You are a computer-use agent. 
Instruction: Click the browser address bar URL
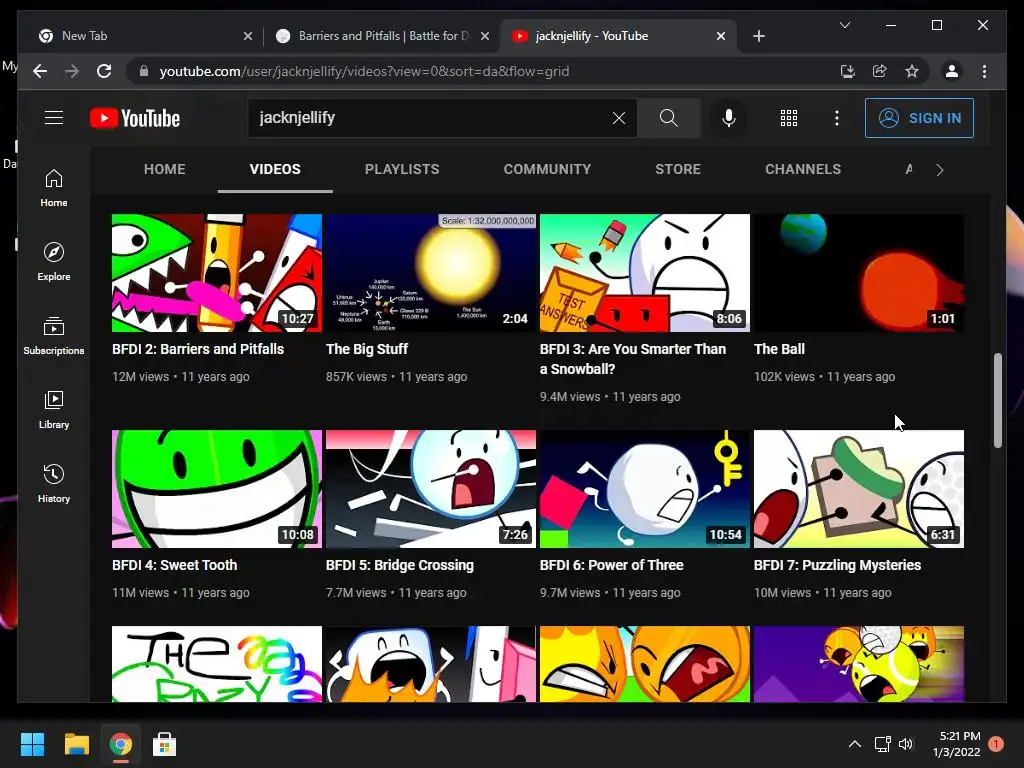click(x=364, y=71)
